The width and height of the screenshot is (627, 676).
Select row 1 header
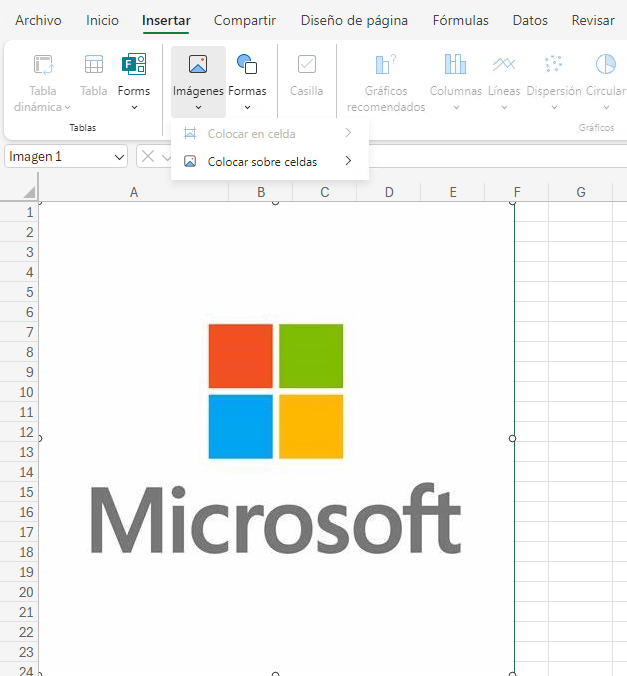19,212
